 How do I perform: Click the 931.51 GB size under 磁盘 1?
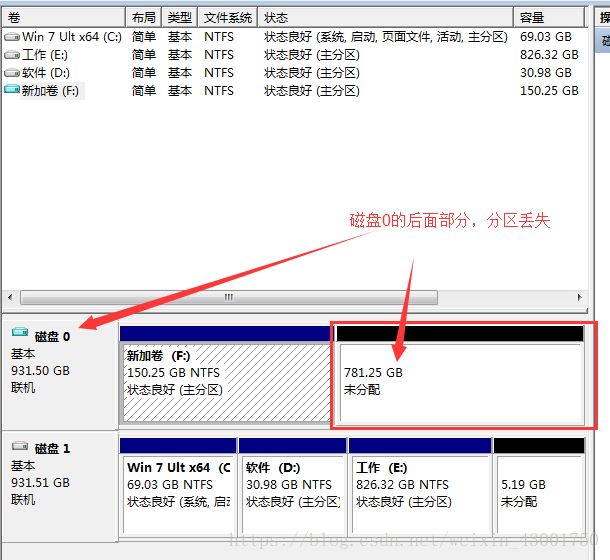[40, 483]
